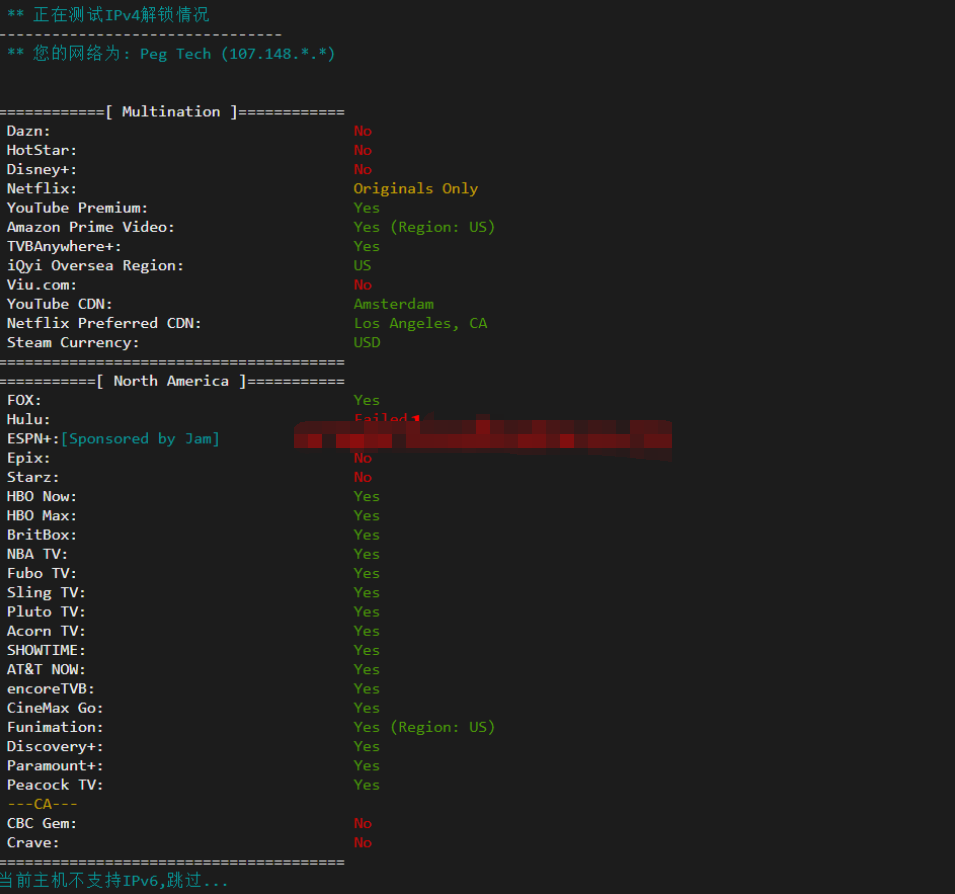Select the Peg Tech network info line

tap(171, 54)
